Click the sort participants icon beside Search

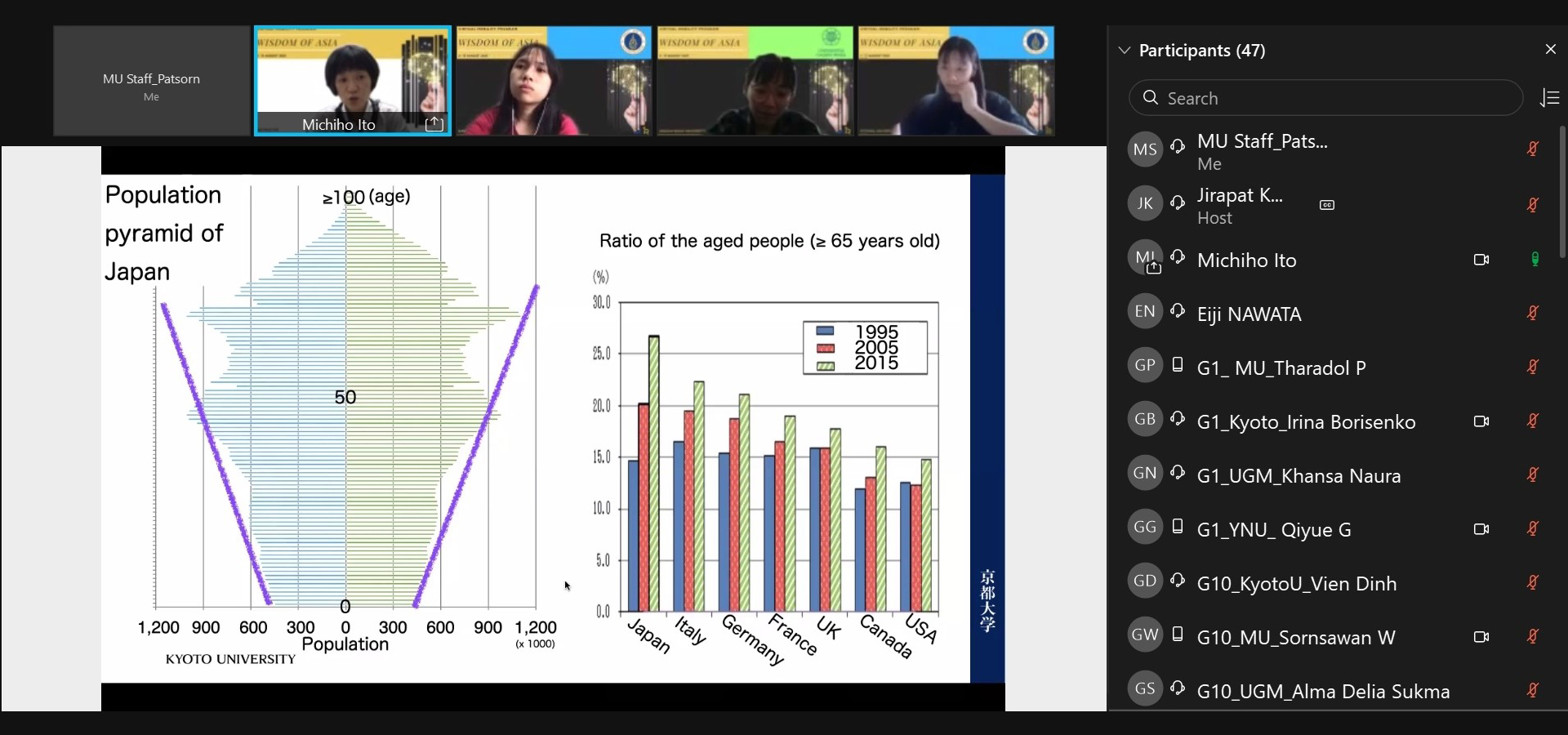click(1549, 98)
